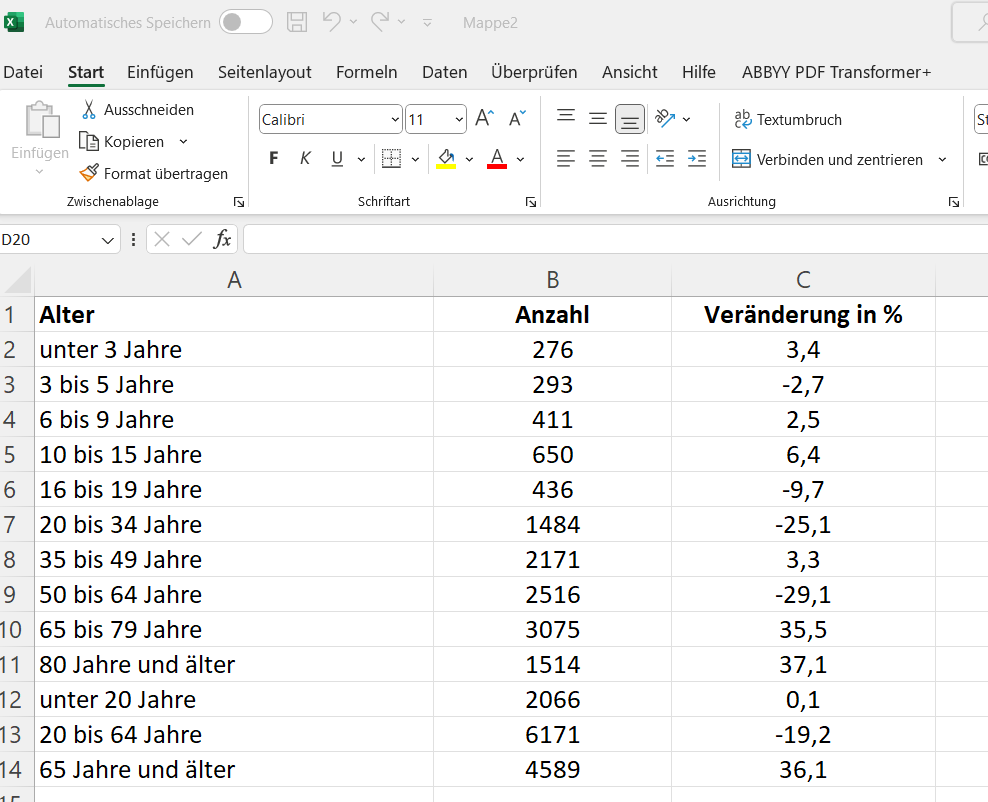988x802 pixels.
Task: Click the Save disk icon
Action: coord(297,22)
